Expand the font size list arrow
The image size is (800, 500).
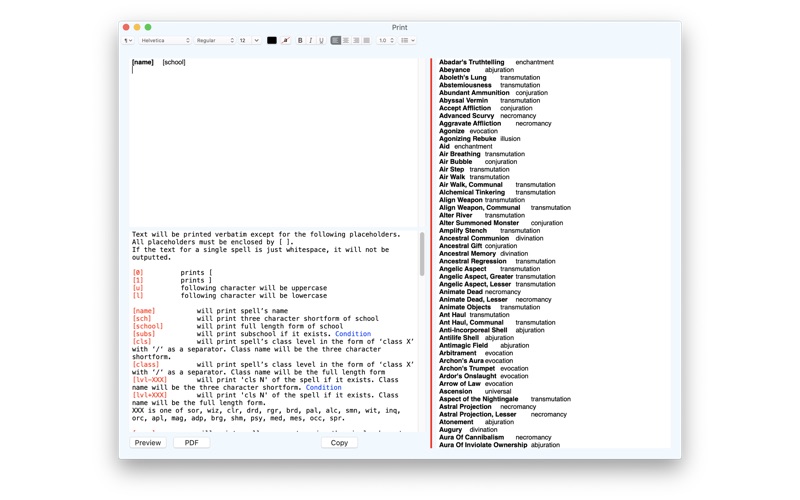tap(257, 40)
